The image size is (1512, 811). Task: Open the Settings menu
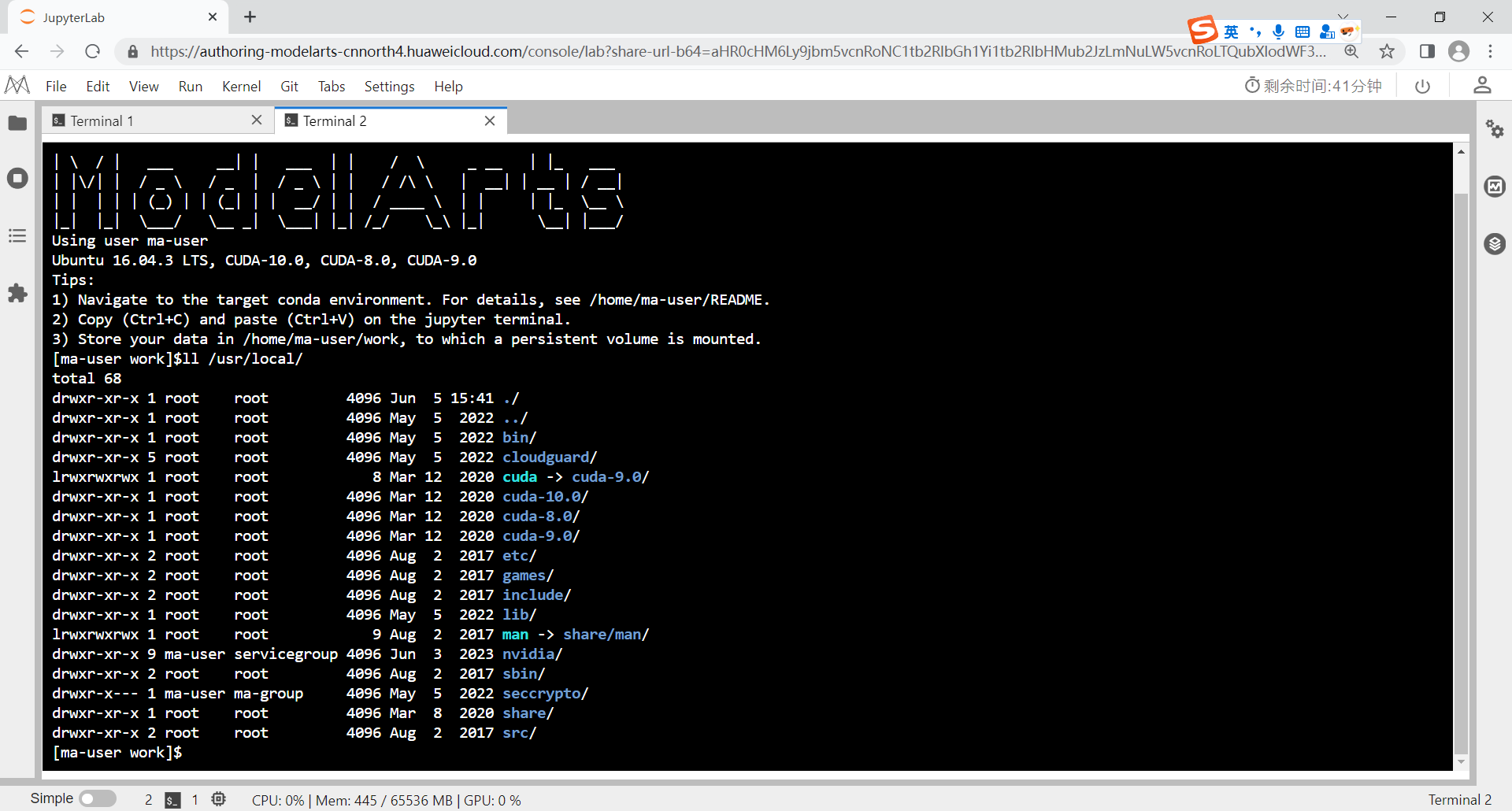389,86
